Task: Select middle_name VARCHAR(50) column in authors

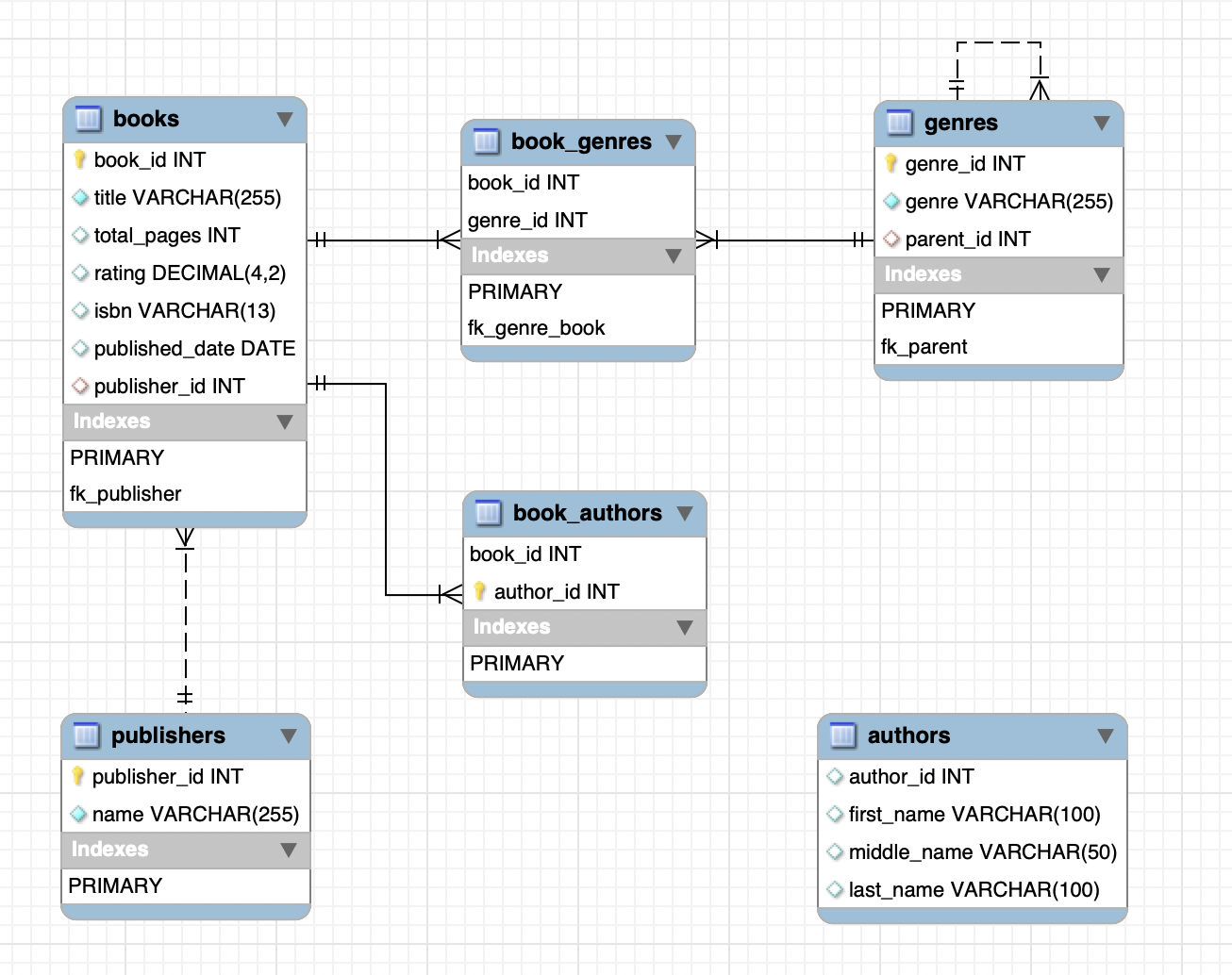Action: 973,851
